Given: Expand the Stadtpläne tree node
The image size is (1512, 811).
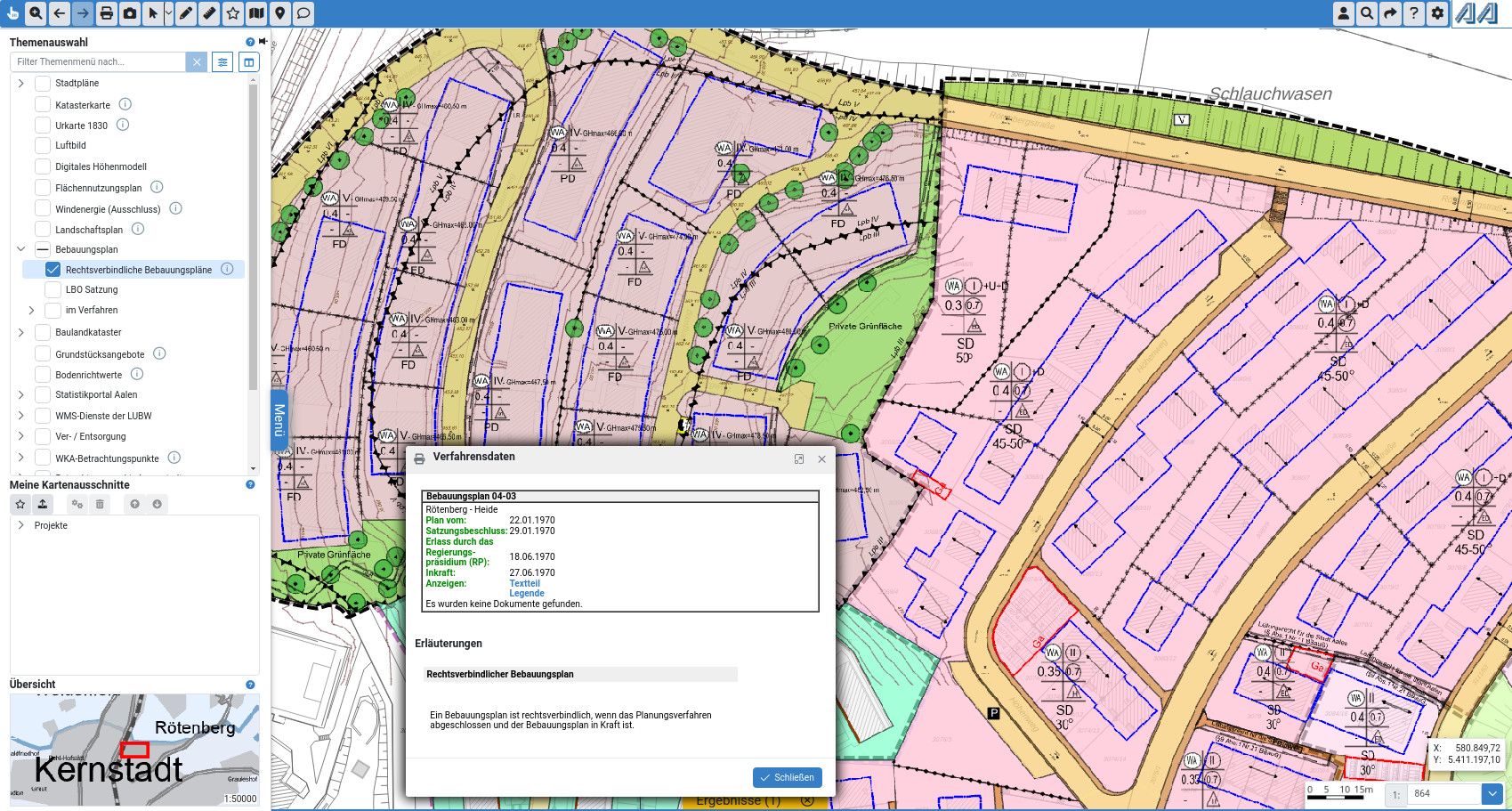Looking at the screenshot, I should (21, 83).
